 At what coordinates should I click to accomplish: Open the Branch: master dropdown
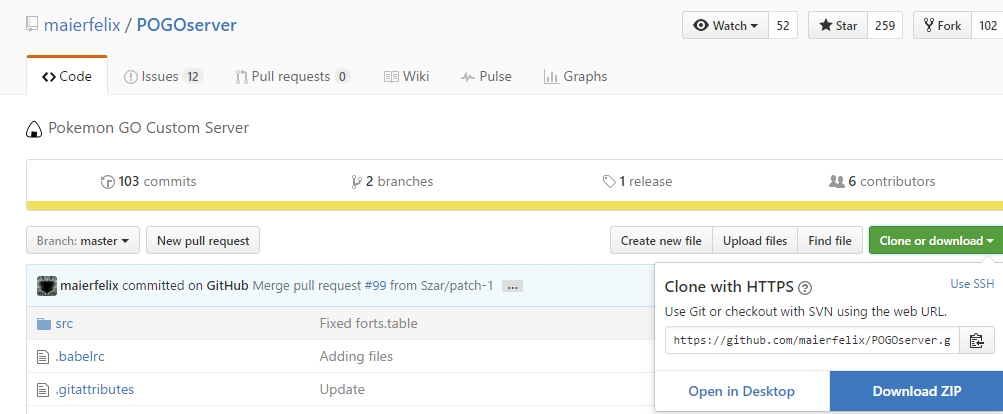[x=83, y=240]
